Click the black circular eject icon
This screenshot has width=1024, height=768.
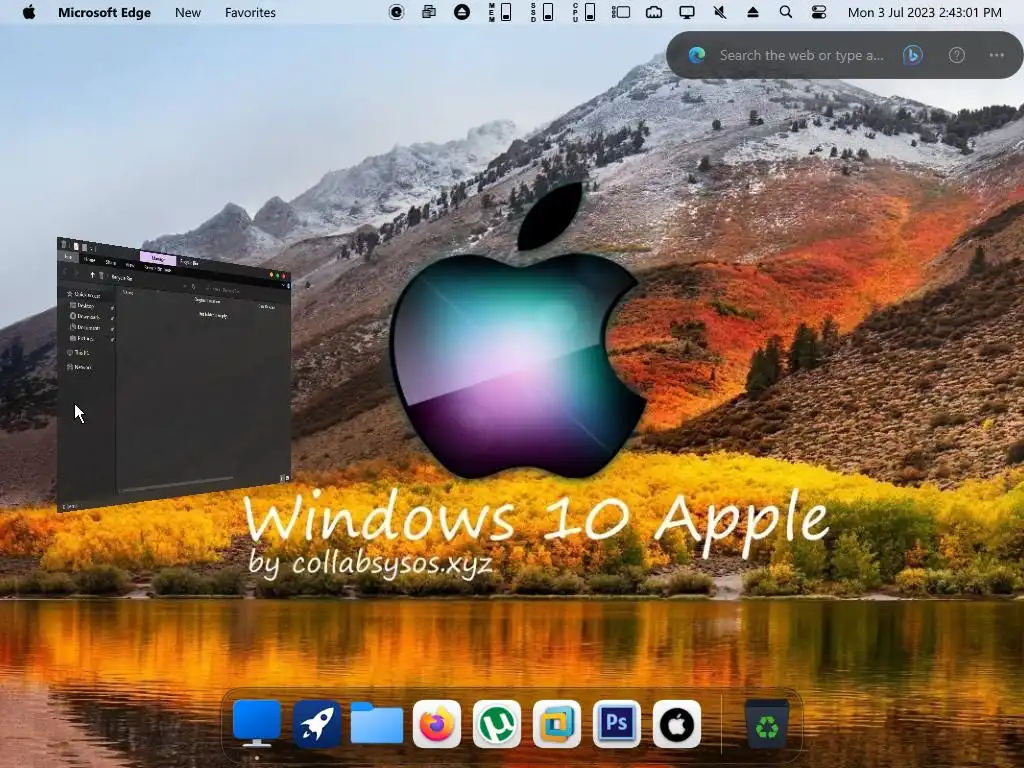462,12
